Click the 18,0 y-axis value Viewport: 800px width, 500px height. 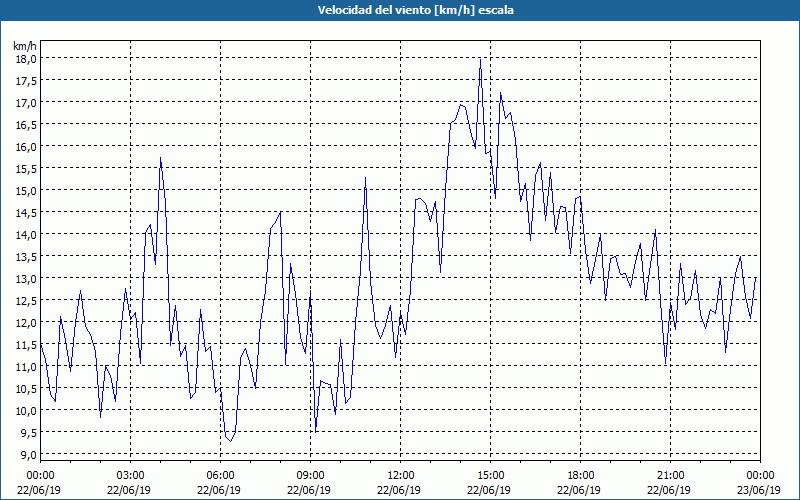(26, 59)
